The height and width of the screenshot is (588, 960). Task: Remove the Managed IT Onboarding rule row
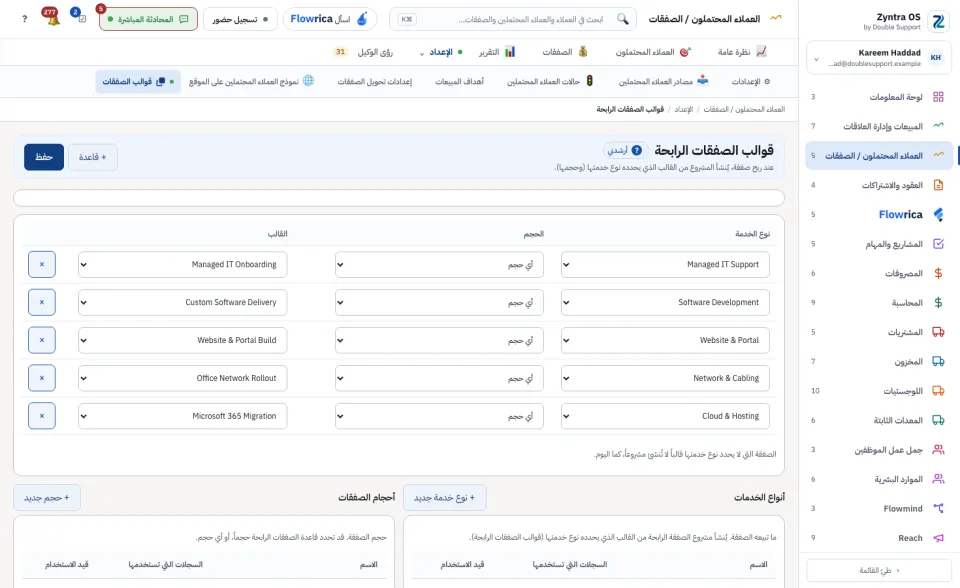tap(42, 265)
